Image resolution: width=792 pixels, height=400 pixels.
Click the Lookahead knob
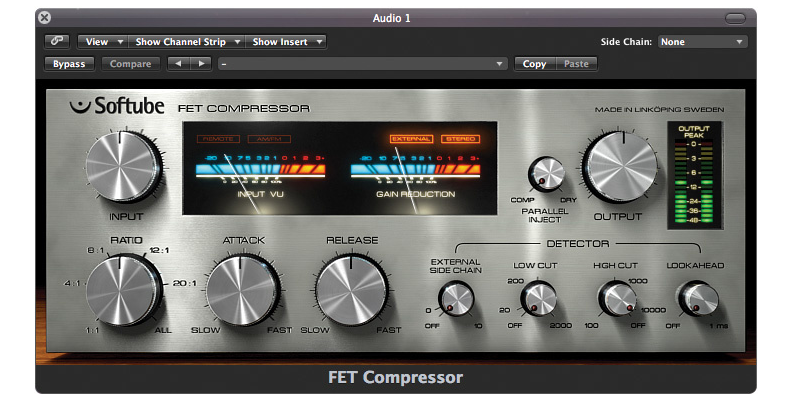click(x=699, y=299)
